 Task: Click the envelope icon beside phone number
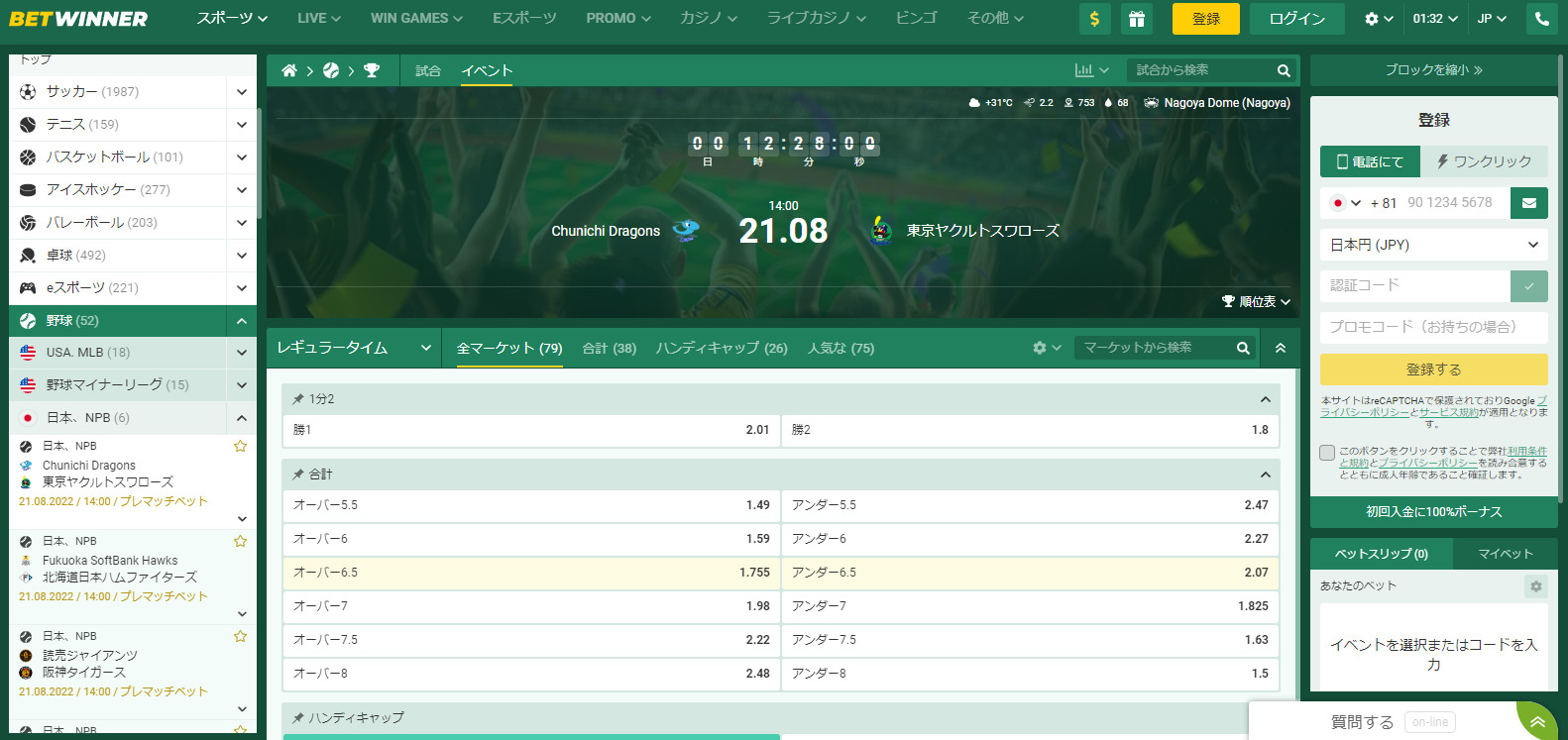1529,203
